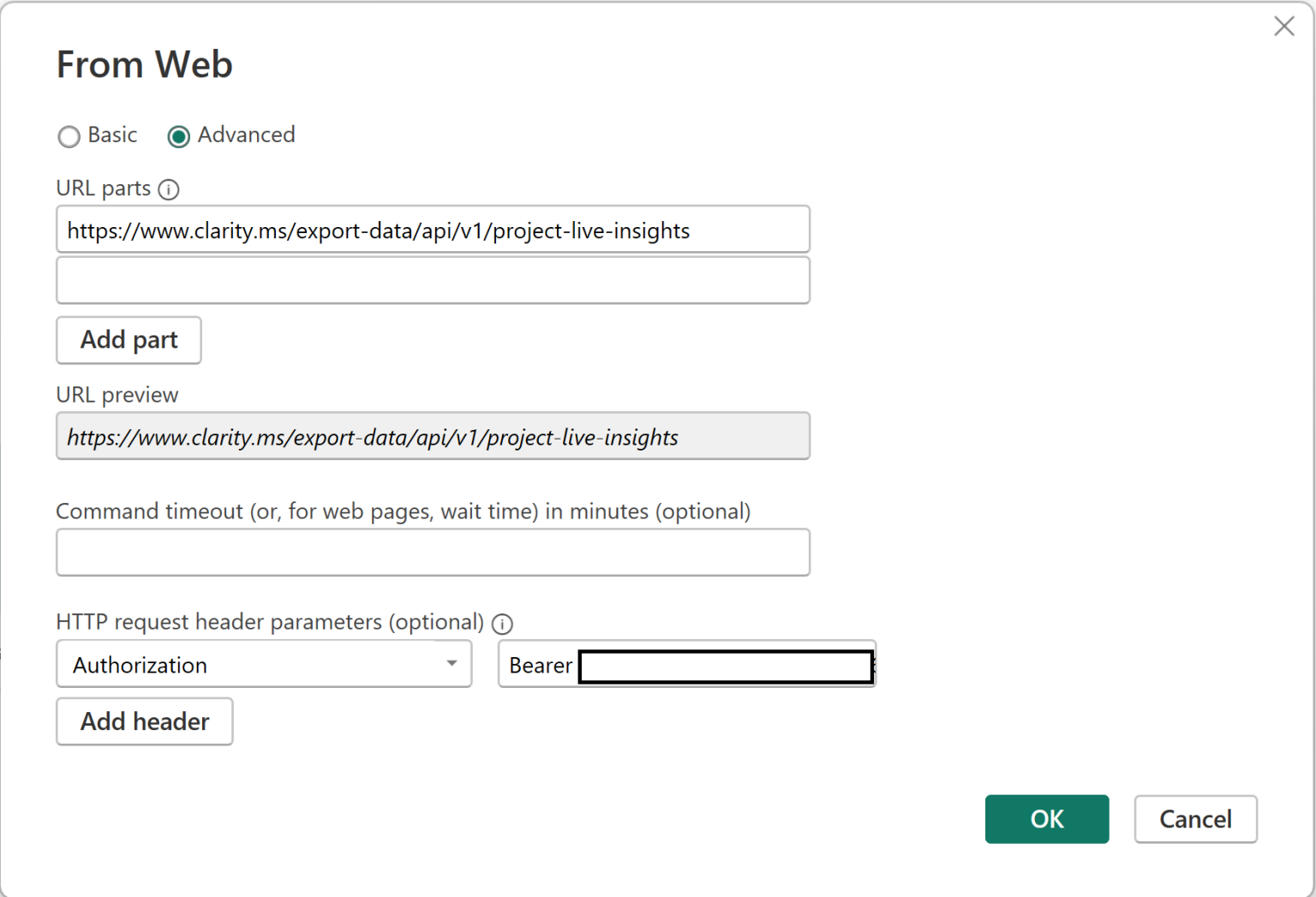
Task: Close the From Web dialog
Action: coord(1284,27)
